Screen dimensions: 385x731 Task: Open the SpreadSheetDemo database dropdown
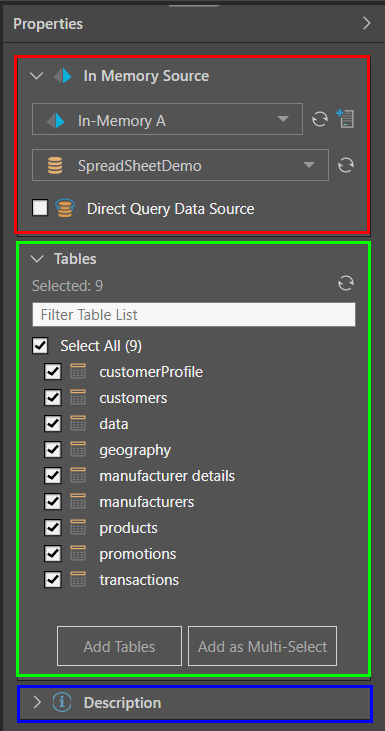click(x=180, y=165)
